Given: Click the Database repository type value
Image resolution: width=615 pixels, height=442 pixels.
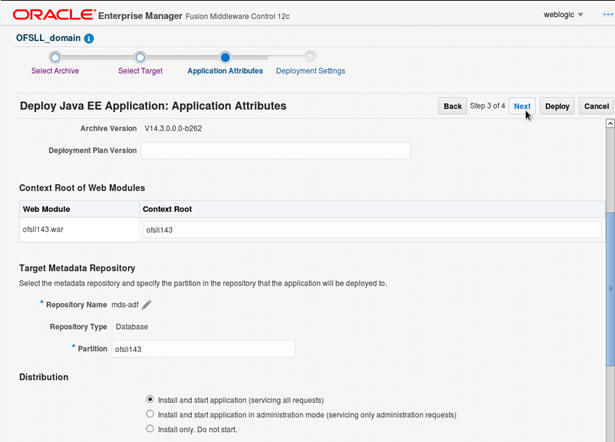Looking at the screenshot, I should (132, 327).
